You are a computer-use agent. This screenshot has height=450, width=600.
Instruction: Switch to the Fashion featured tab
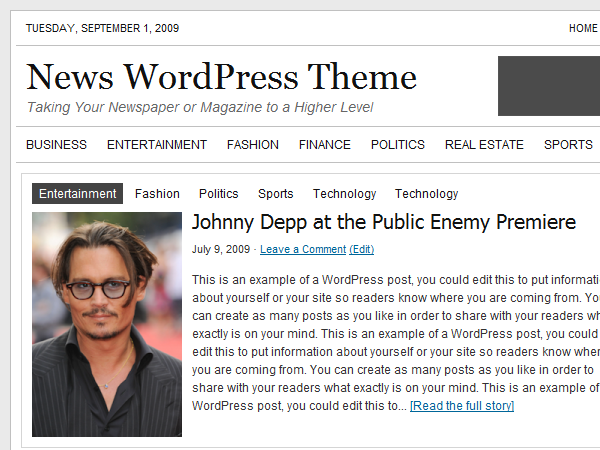tap(157, 194)
